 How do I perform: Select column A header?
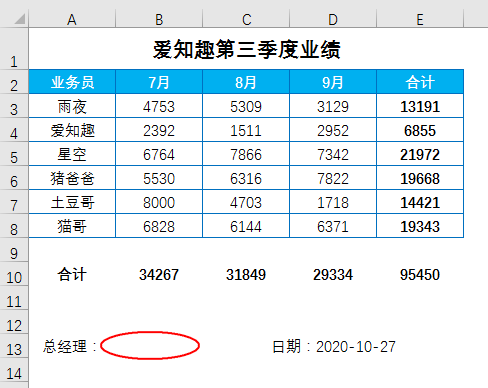point(72,18)
